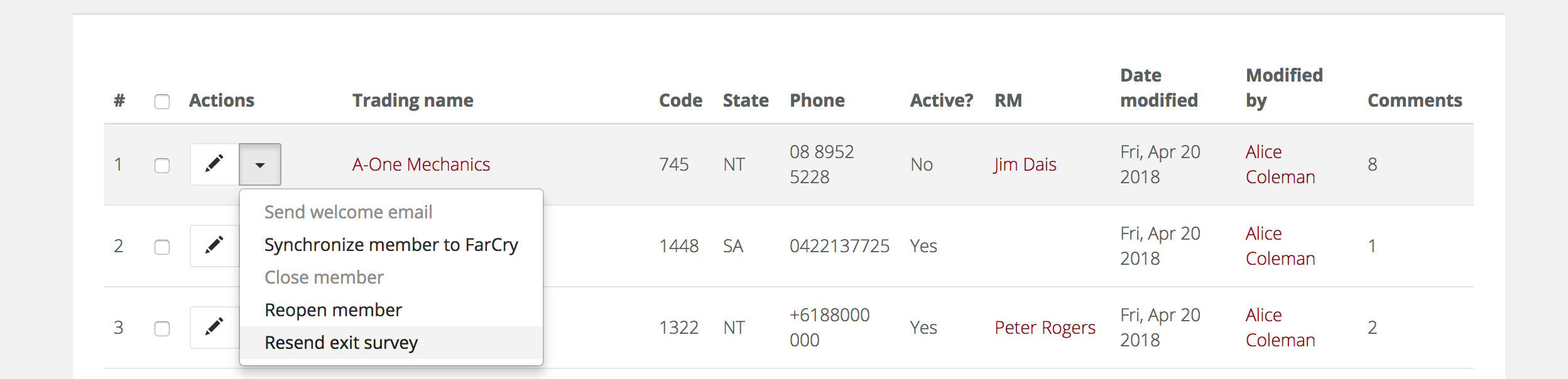The image size is (1568, 379).
Task: Tick the checkbox for row 3
Action: [x=162, y=329]
